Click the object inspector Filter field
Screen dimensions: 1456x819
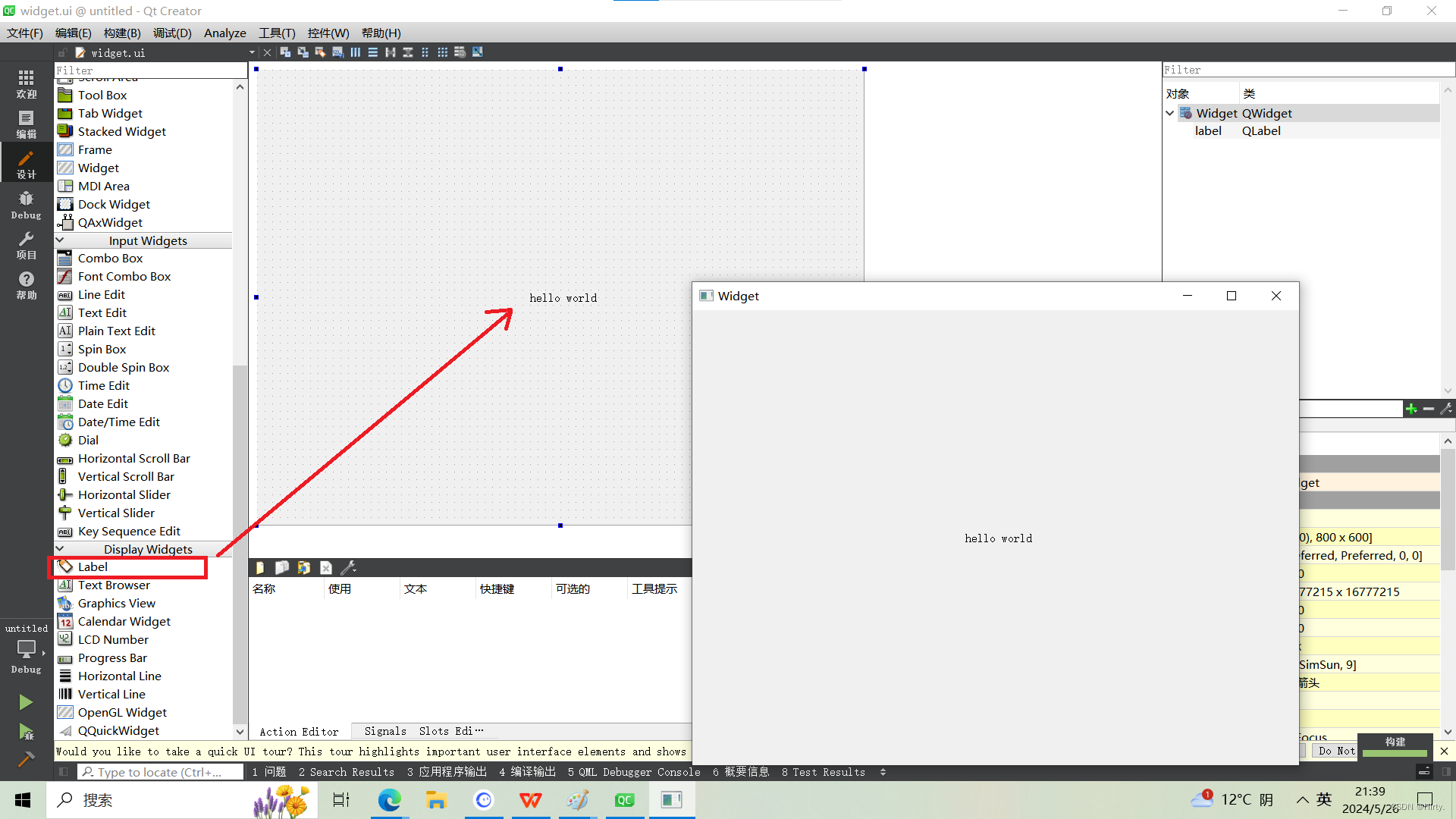1308,70
